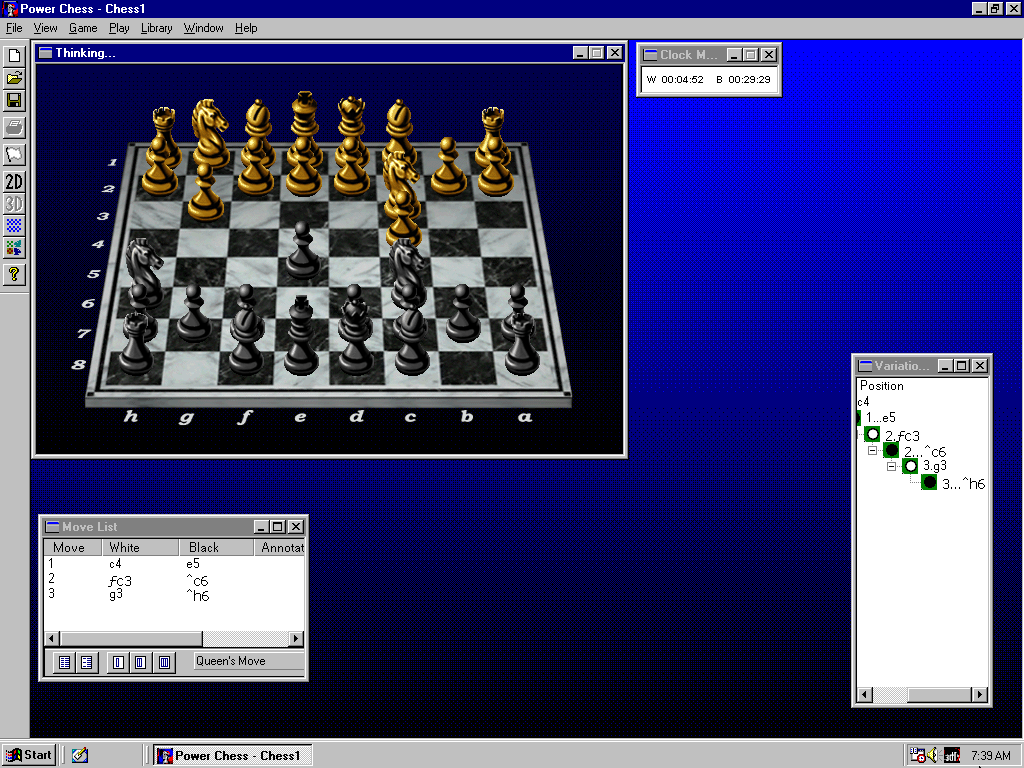The image size is (1024, 768).
Task: Click the black pawn on e5
Action: point(302,251)
